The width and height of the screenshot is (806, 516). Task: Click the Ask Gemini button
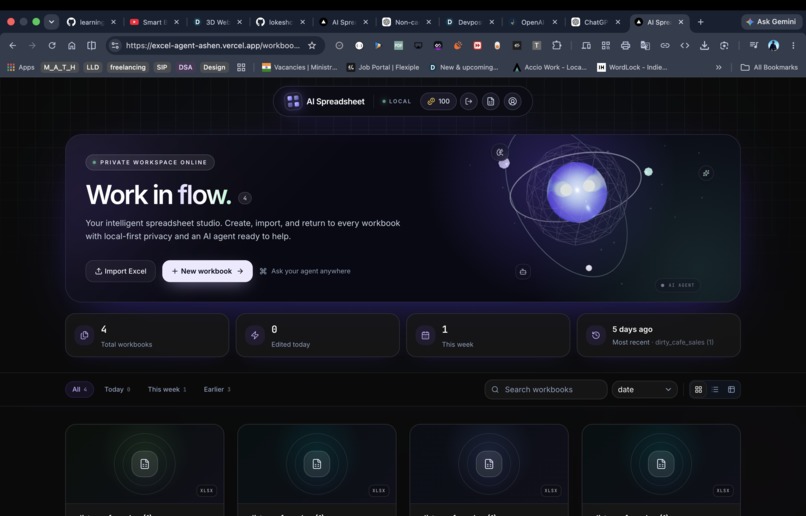click(771, 22)
